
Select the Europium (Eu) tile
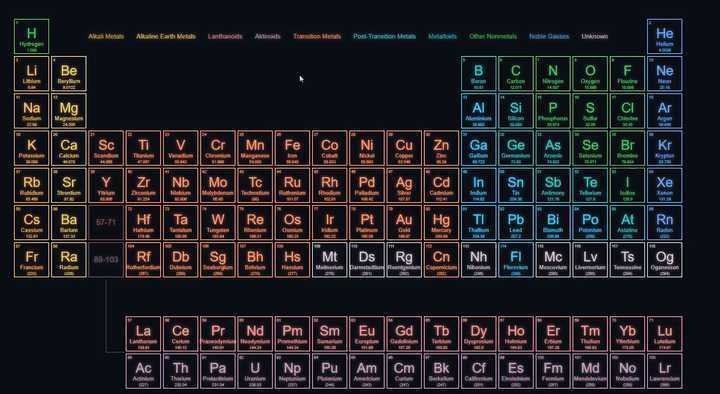[367, 334]
